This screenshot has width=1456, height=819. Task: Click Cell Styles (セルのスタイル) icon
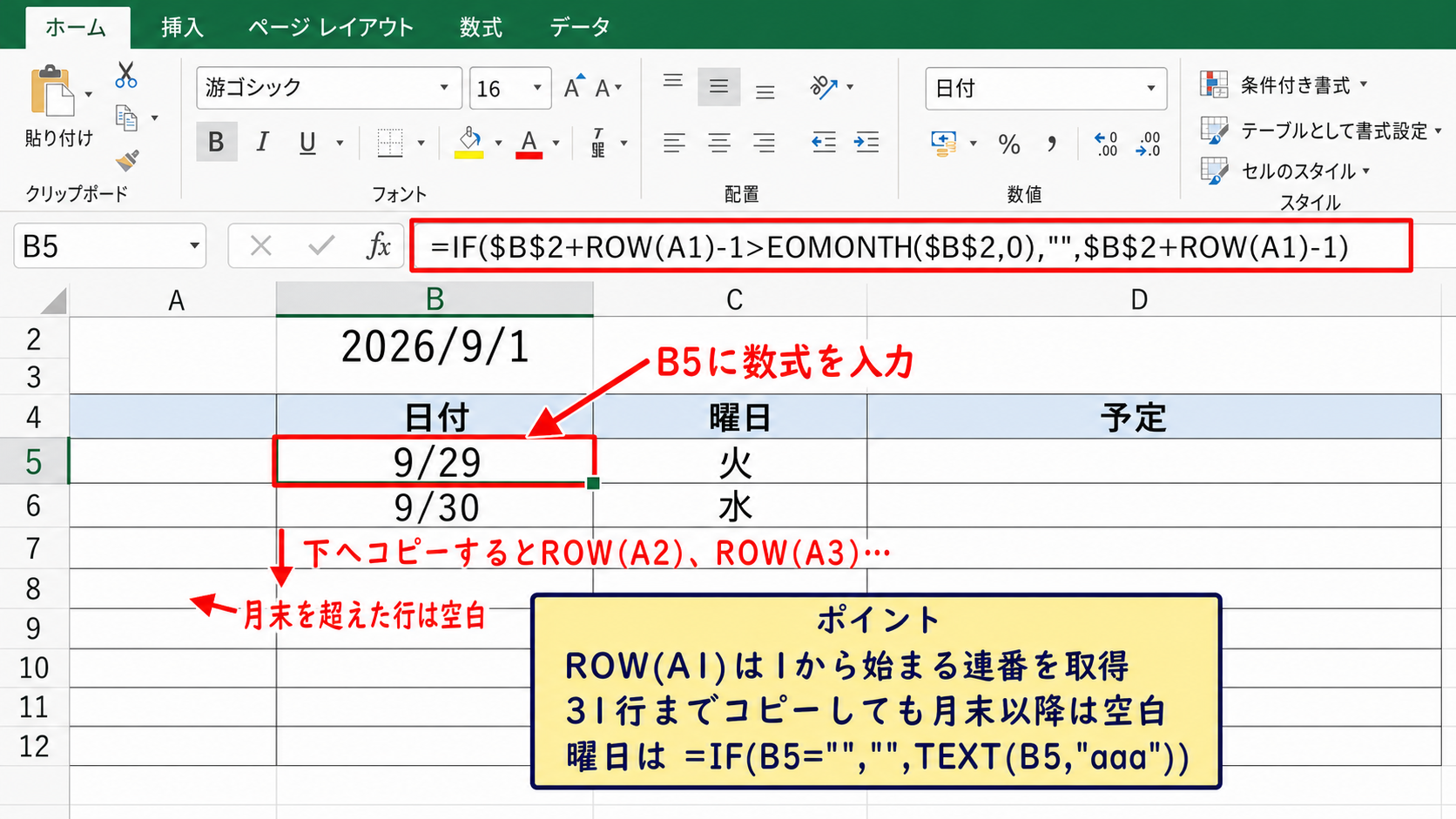[1214, 171]
